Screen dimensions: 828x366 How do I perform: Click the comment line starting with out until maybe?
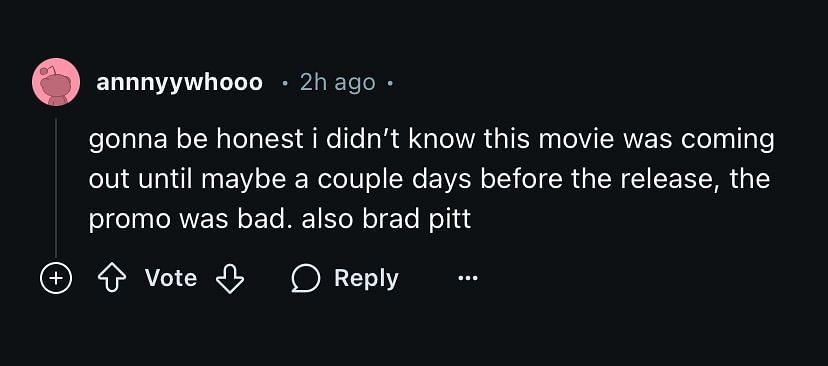(x=429, y=180)
